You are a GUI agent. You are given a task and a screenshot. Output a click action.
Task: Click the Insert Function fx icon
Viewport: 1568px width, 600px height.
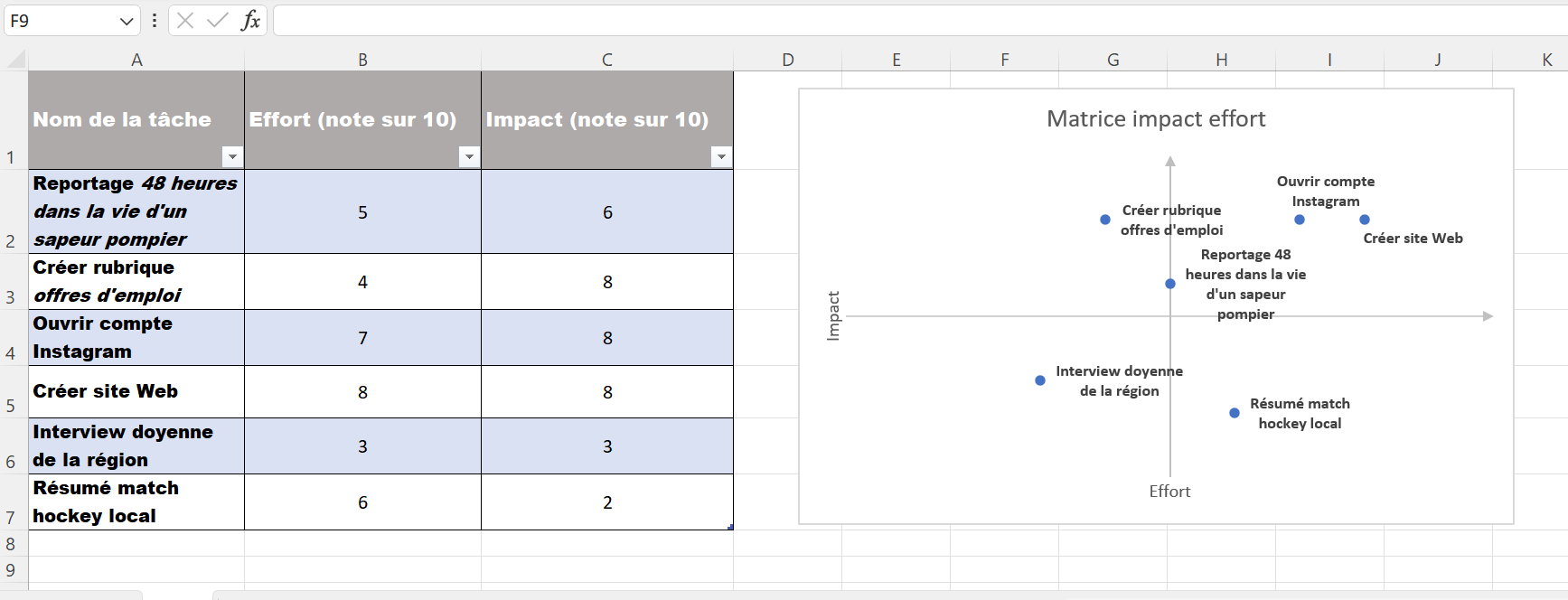coord(250,20)
